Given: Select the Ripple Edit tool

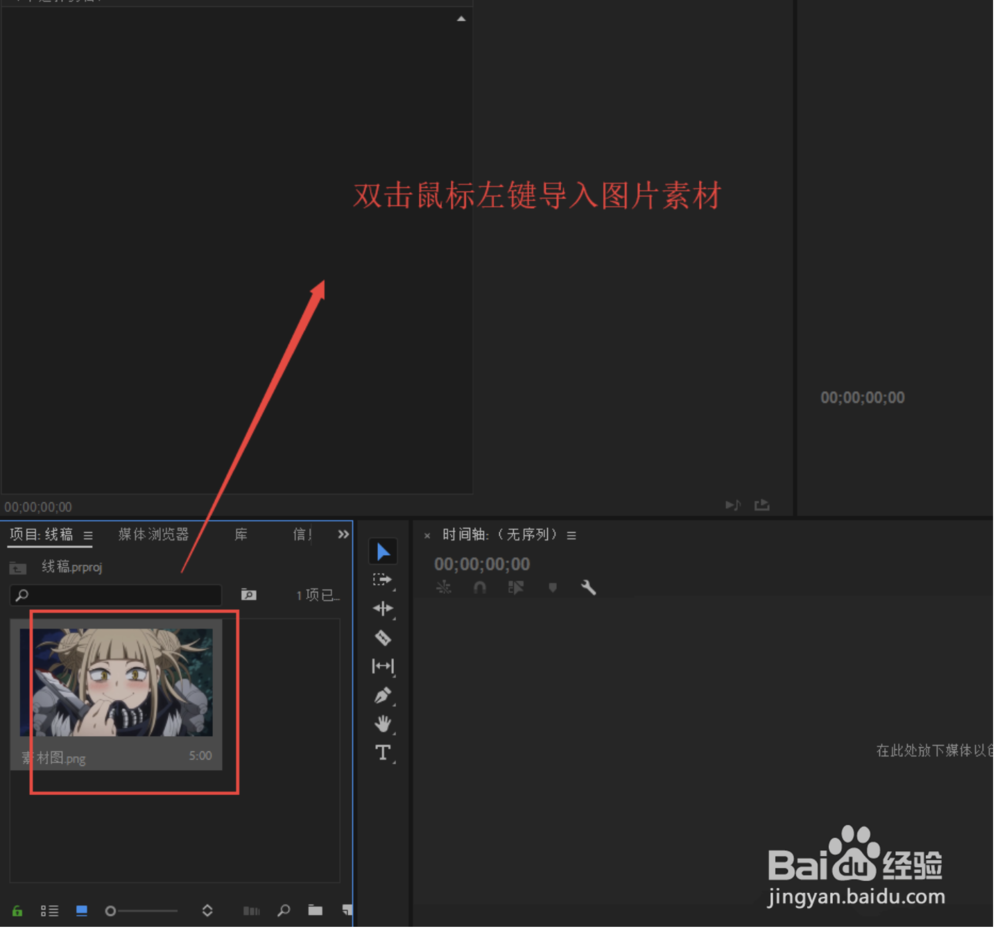Looking at the screenshot, I should pyautogui.click(x=383, y=608).
